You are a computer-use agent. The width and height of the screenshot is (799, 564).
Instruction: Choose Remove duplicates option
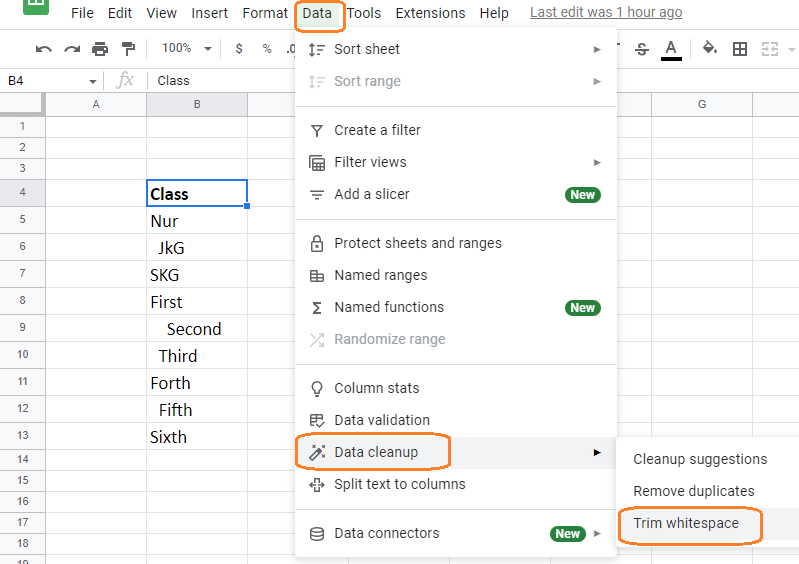694,491
